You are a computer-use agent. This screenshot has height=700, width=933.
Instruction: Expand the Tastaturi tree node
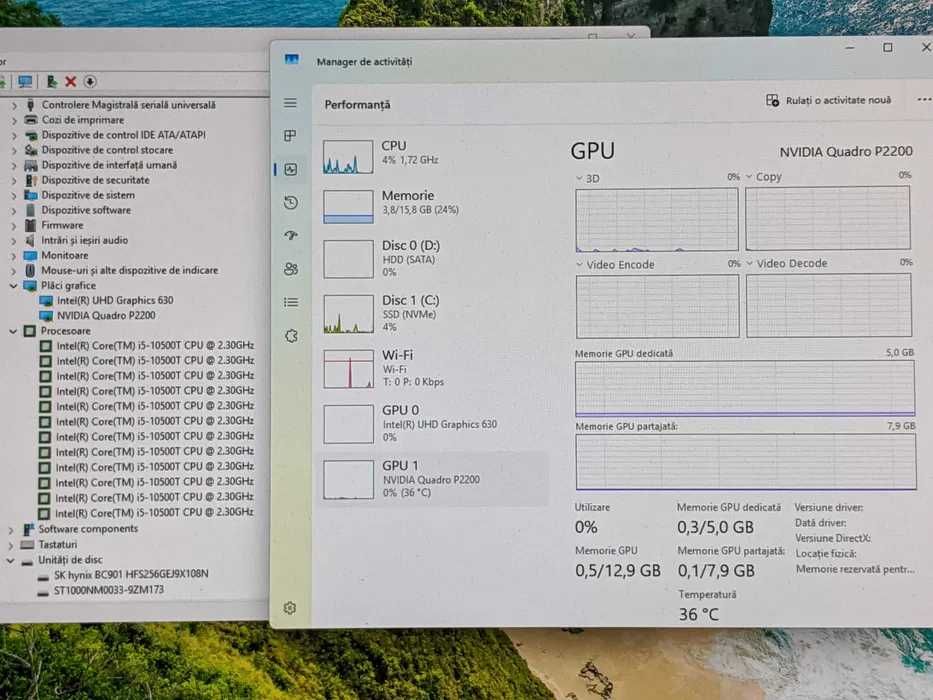pyautogui.click(x=11, y=545)
